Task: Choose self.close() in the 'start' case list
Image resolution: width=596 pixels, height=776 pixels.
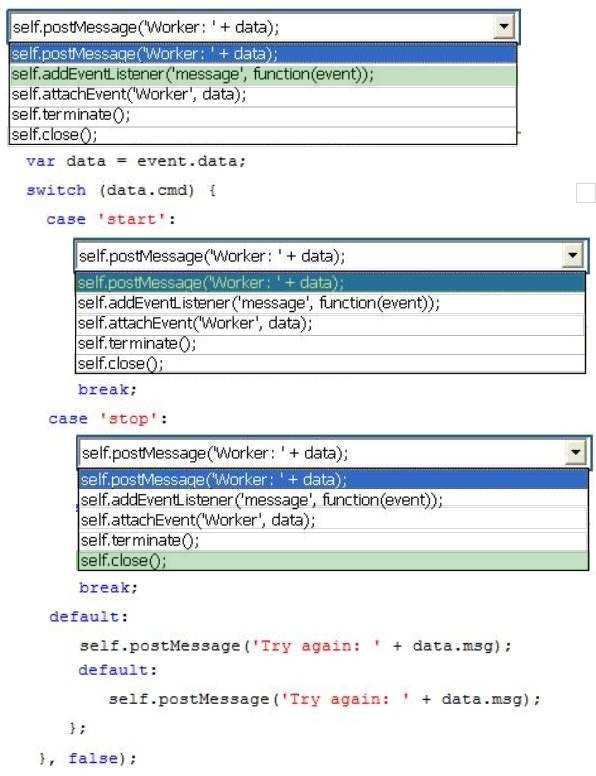Action: click(330, 364)
